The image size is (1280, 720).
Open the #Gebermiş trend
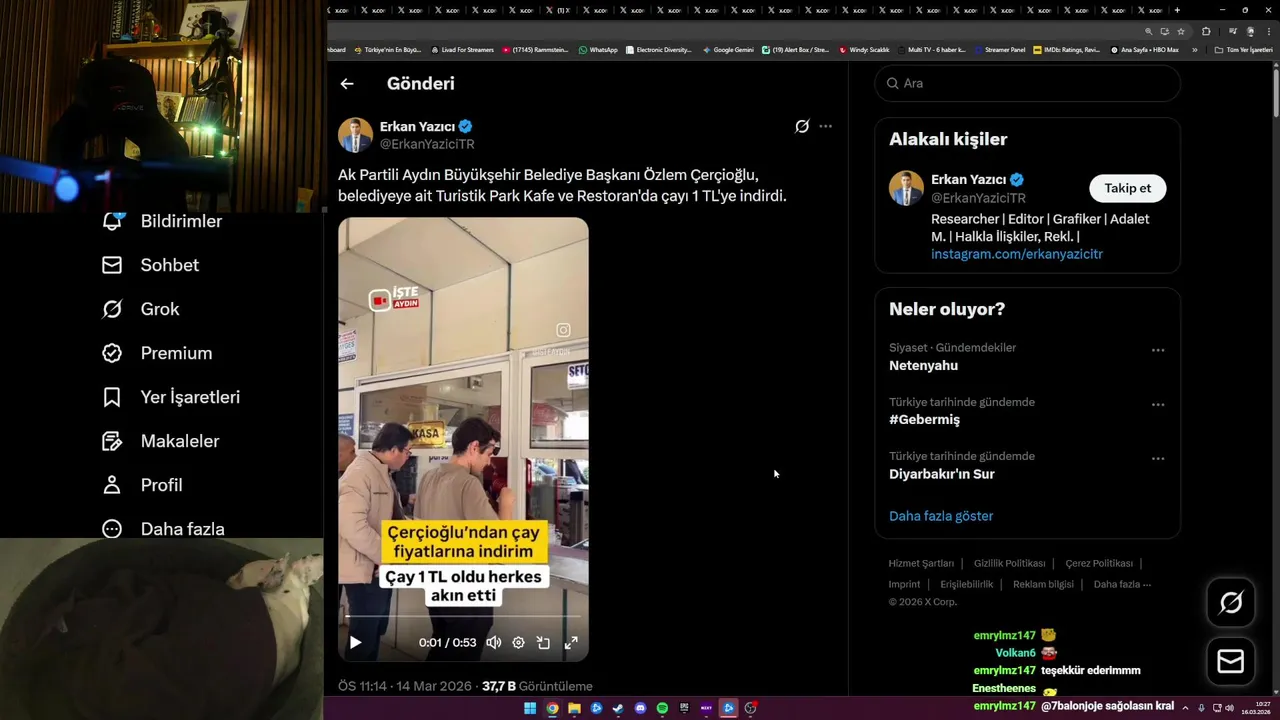[924, 419]
